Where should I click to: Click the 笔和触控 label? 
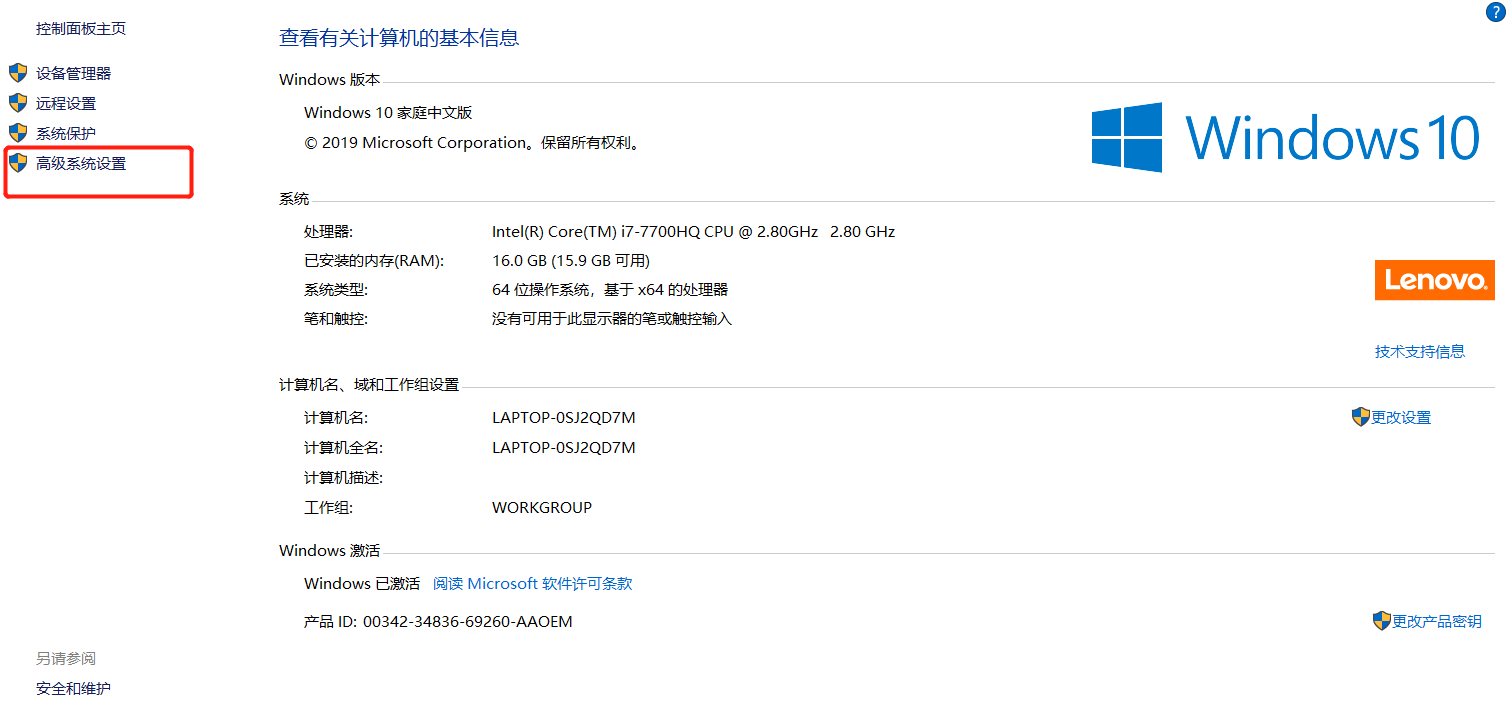pos(336,319)
